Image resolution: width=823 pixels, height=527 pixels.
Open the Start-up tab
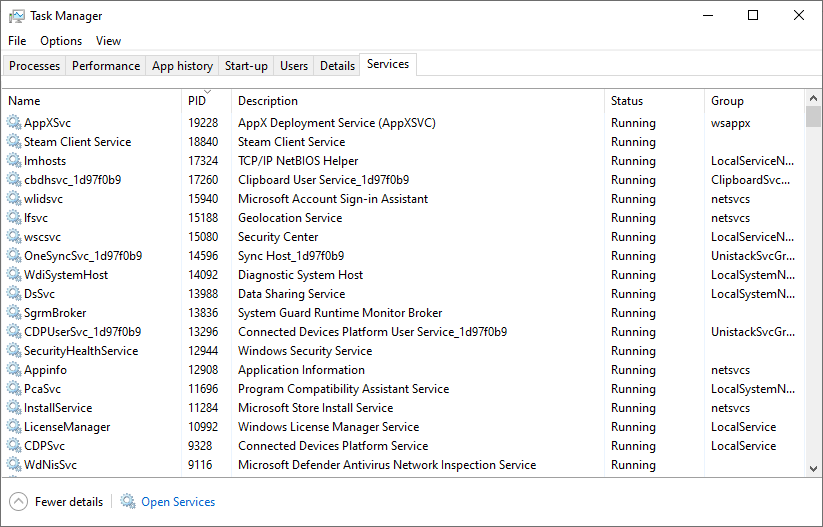coord(246,66)
